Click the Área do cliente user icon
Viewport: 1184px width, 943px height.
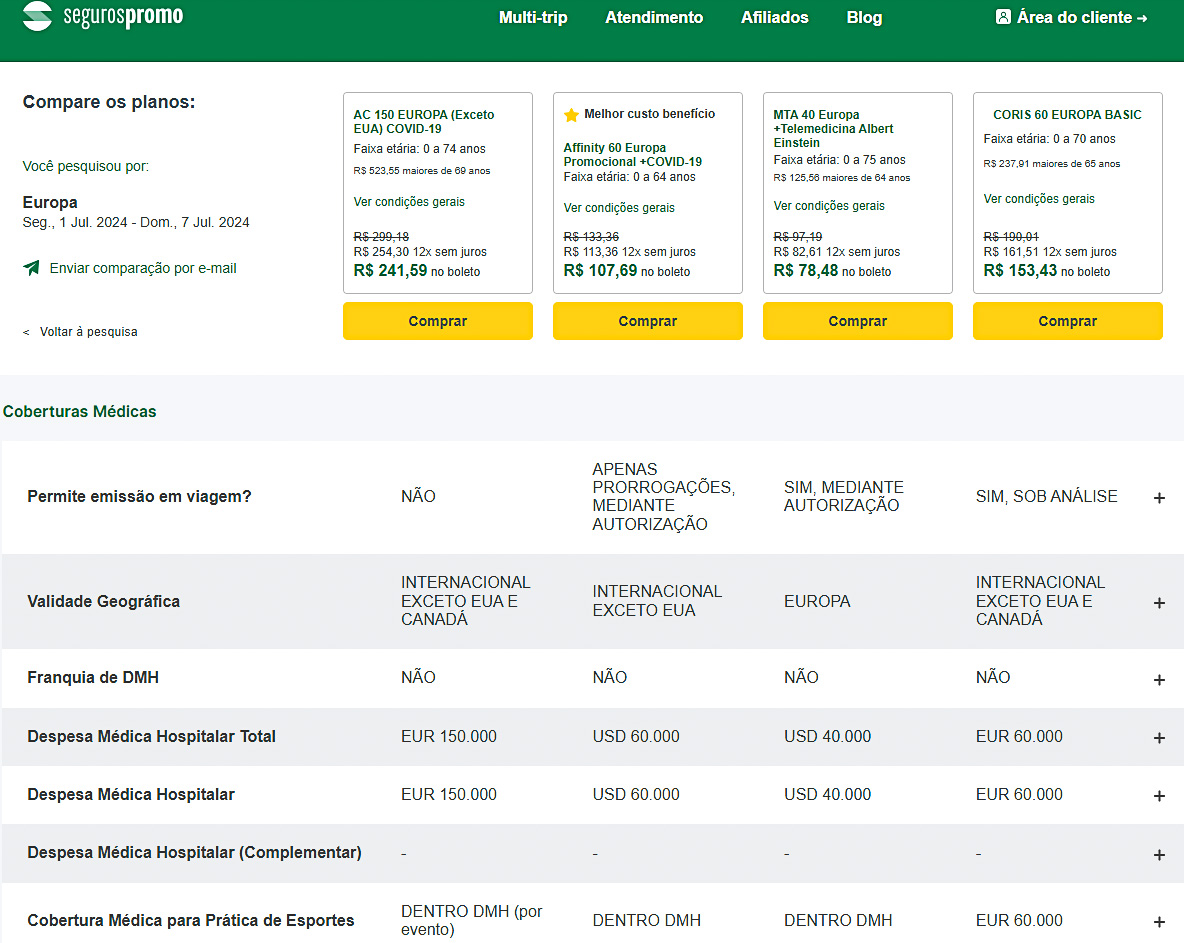click(1003, 17)
